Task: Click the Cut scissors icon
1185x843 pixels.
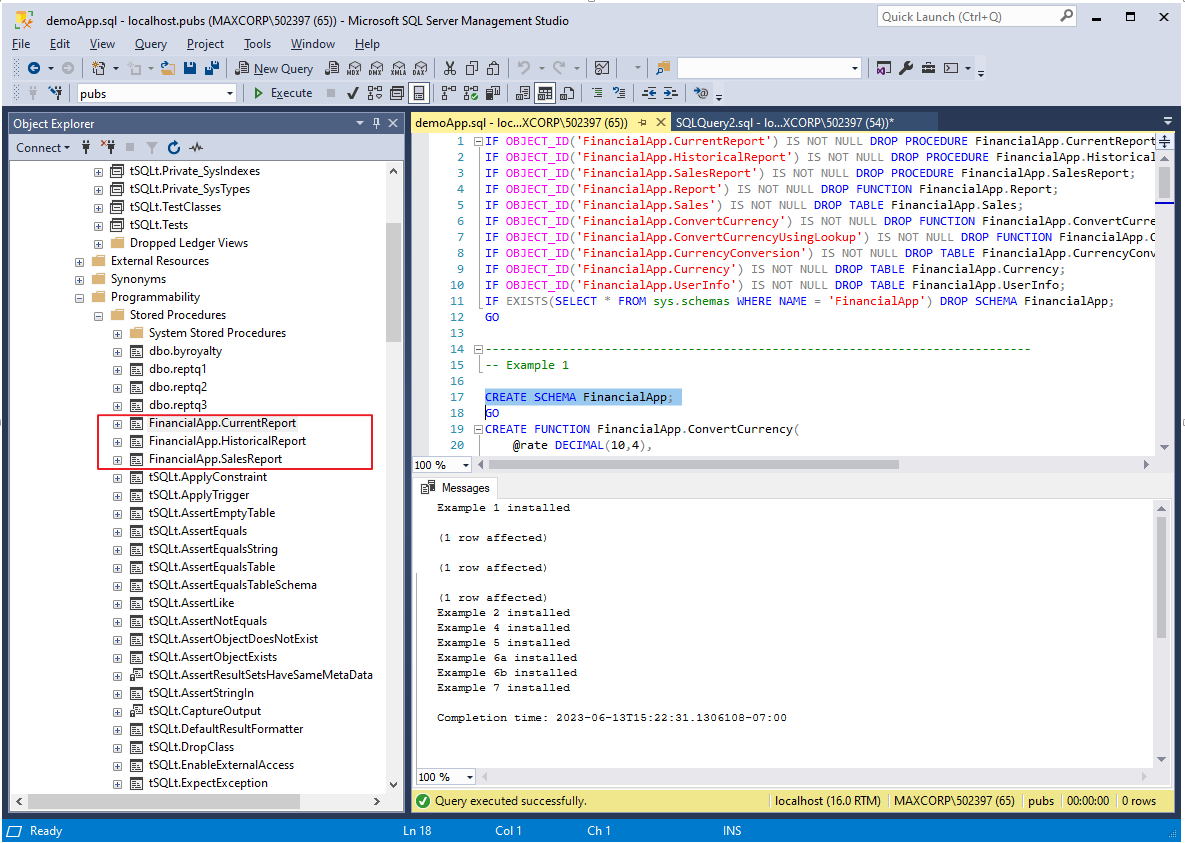Action: click(x=449, y=68)
